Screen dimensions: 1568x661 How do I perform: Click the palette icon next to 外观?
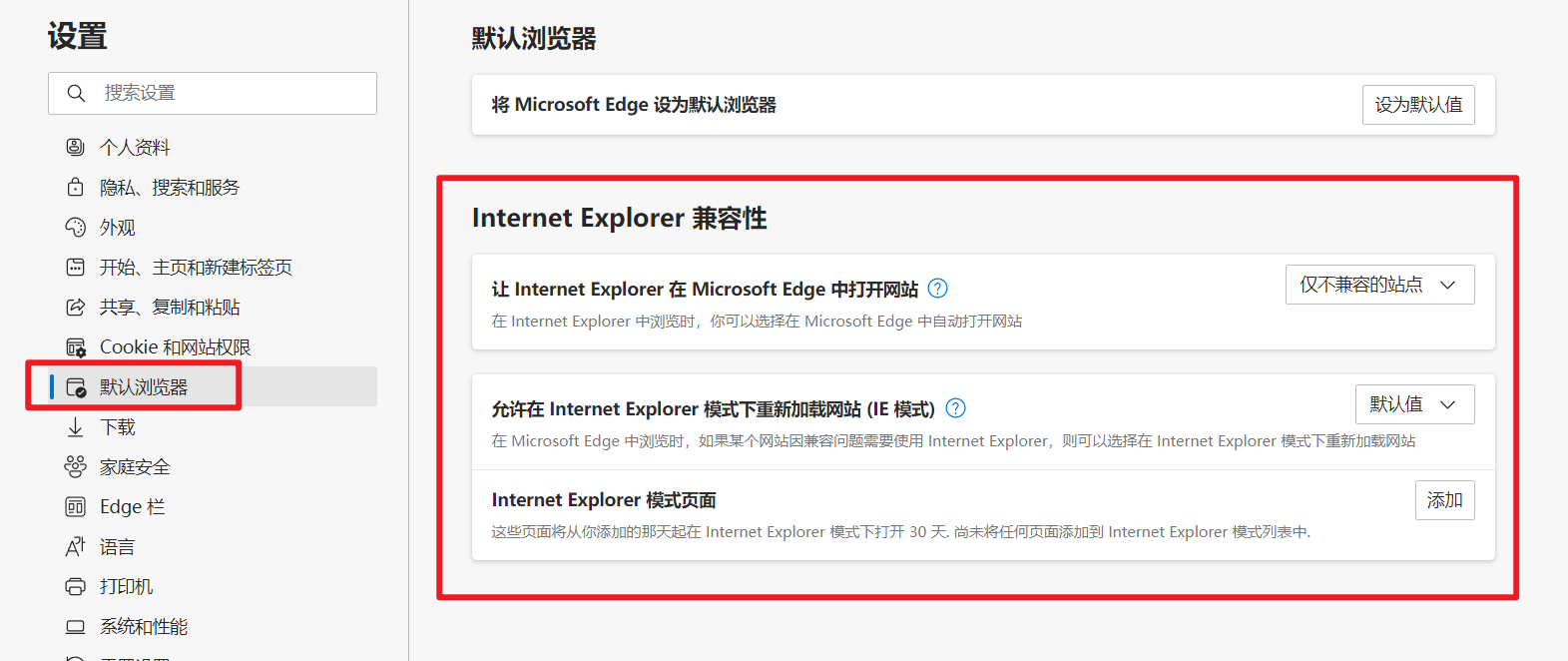[x=75, y=227]
